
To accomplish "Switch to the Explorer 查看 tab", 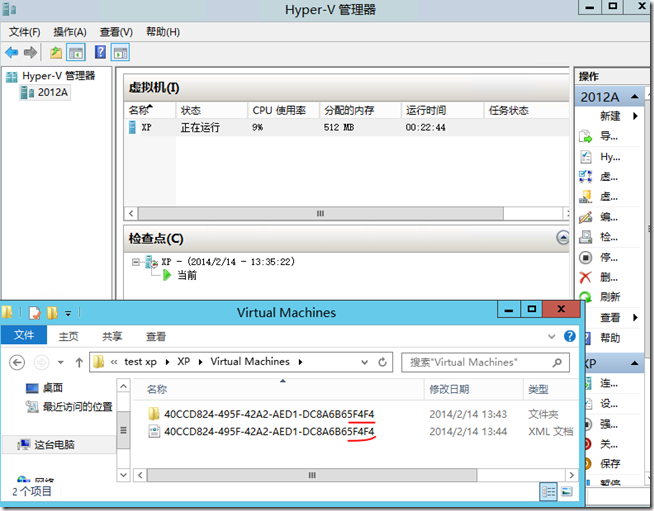I will coord(156,336).
